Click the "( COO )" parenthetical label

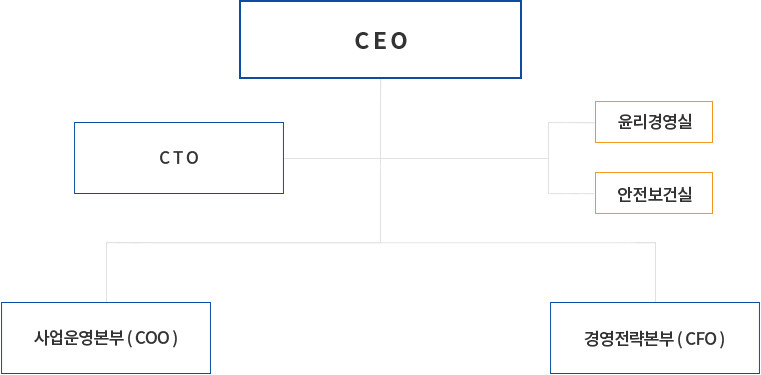click(152, 339)
